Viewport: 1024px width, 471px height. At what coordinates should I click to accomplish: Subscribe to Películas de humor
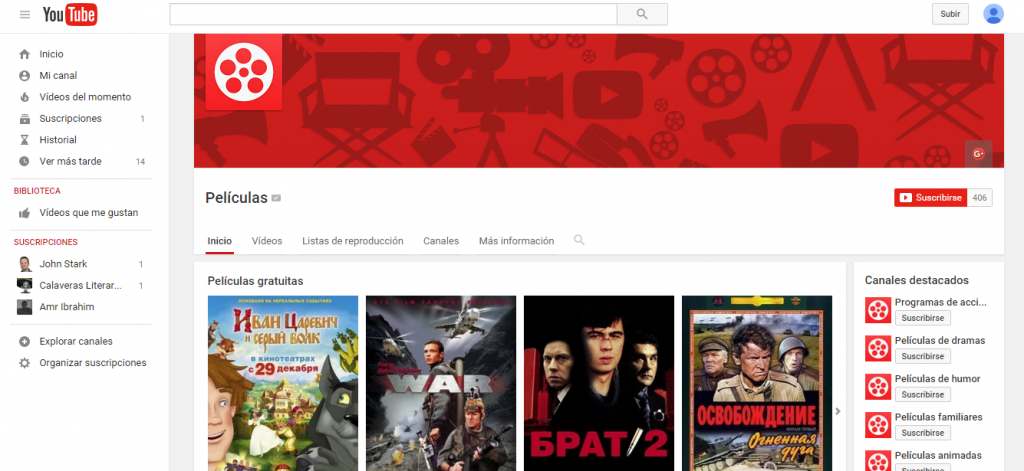(x=923, y=395)
